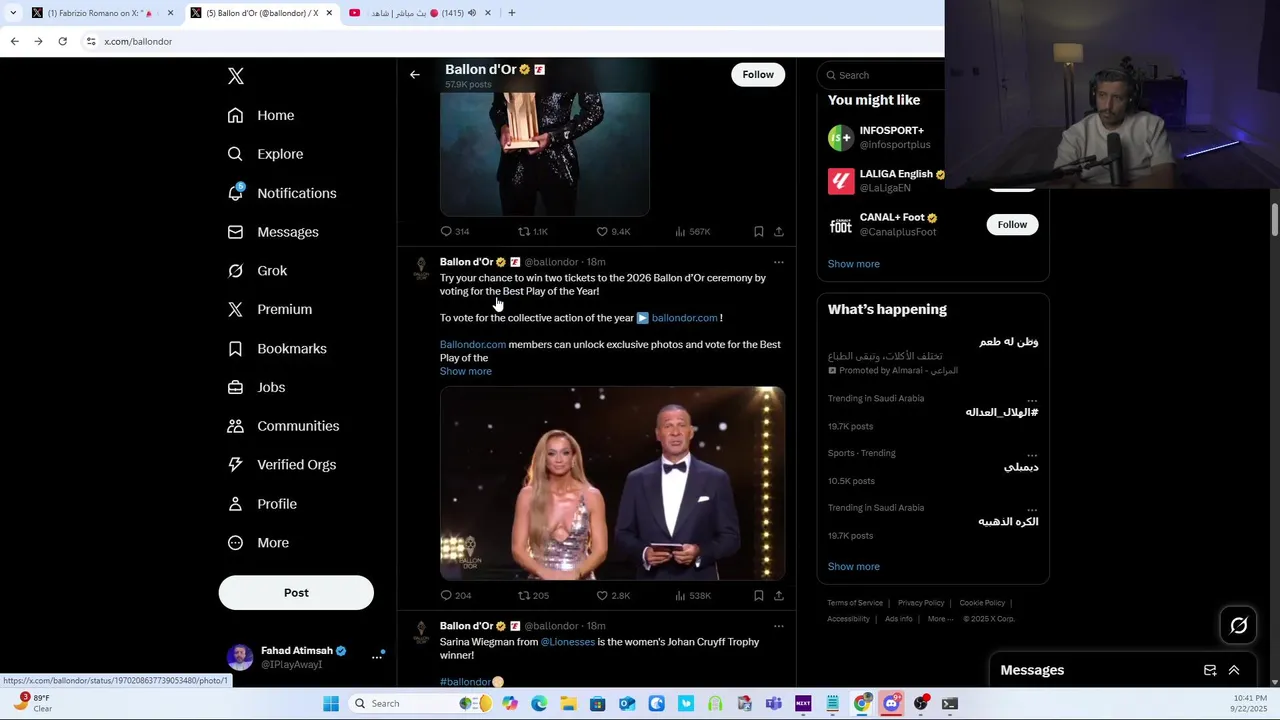Open the Grok floating button
This screenshot has width=1280, height=720.
pyautogui.click(x=1238, y=626)
